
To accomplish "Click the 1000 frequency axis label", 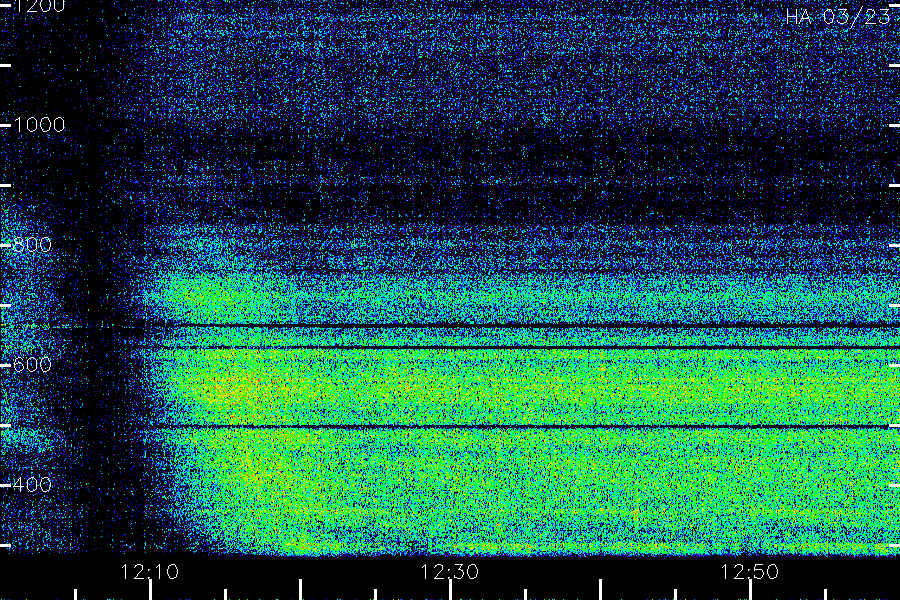I will point(39,125).
